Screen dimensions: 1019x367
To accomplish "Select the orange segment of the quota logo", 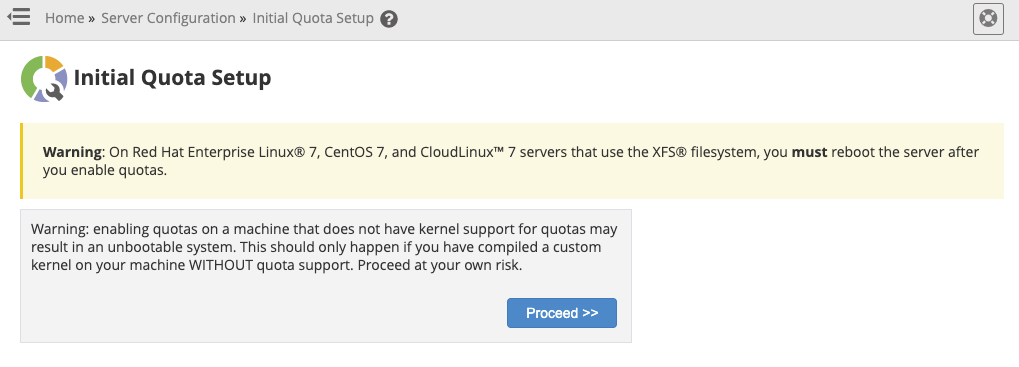I will click(x=54, y=64).
